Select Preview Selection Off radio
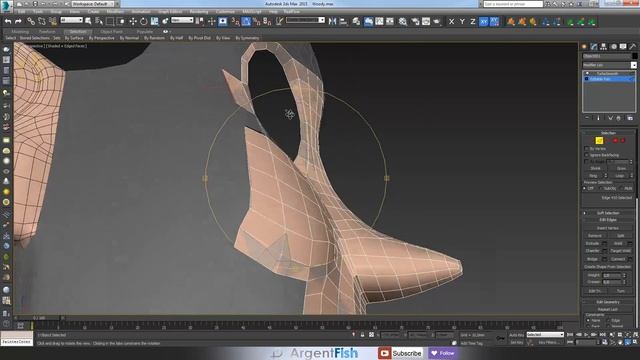 coord(585,188)
